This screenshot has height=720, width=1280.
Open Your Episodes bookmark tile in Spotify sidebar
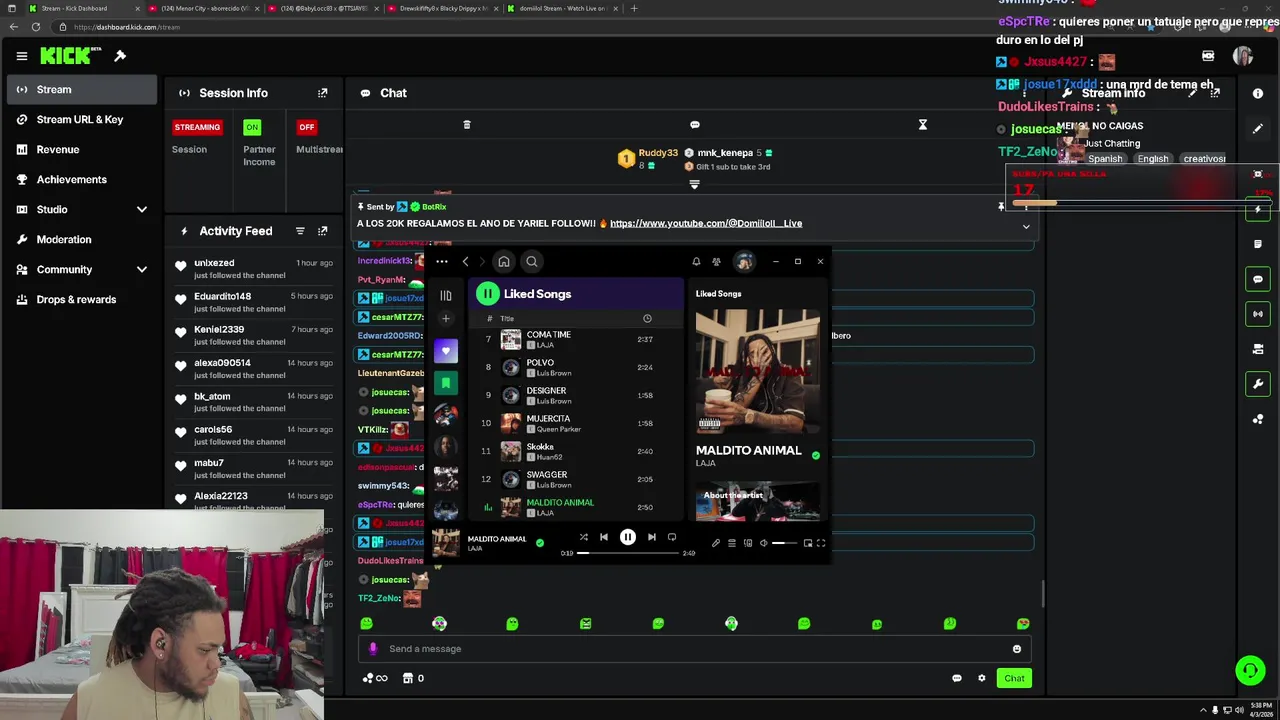(x=446, y=383)
